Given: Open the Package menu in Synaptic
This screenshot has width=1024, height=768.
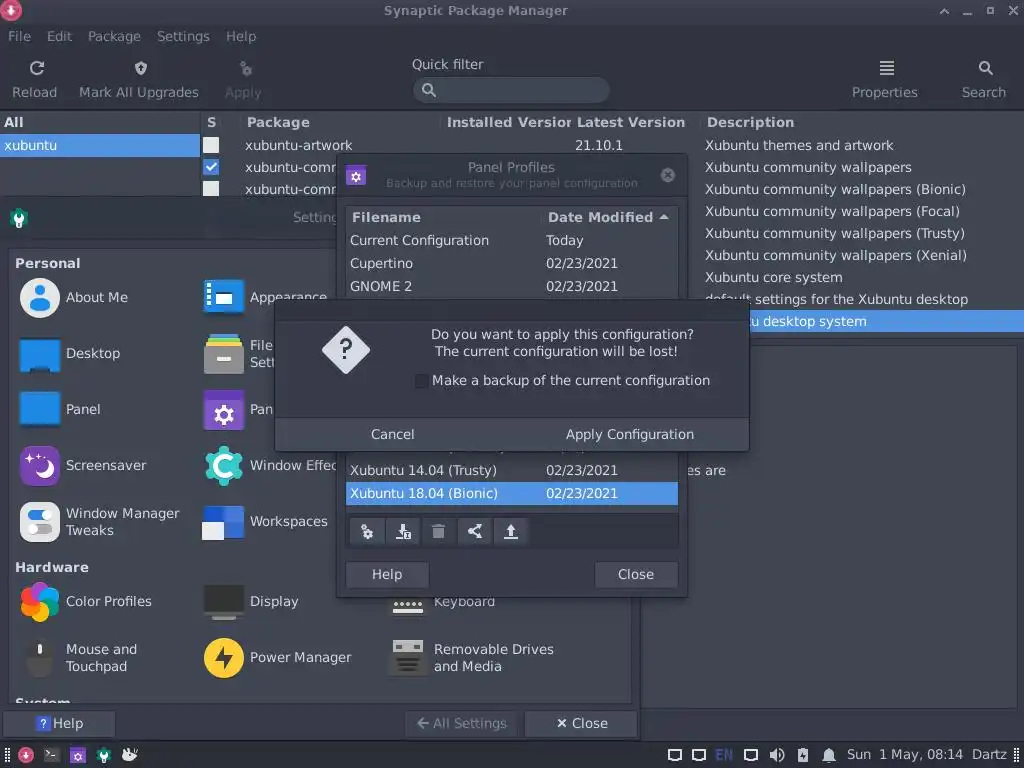Looking at the screenshot, I should 114,37.
